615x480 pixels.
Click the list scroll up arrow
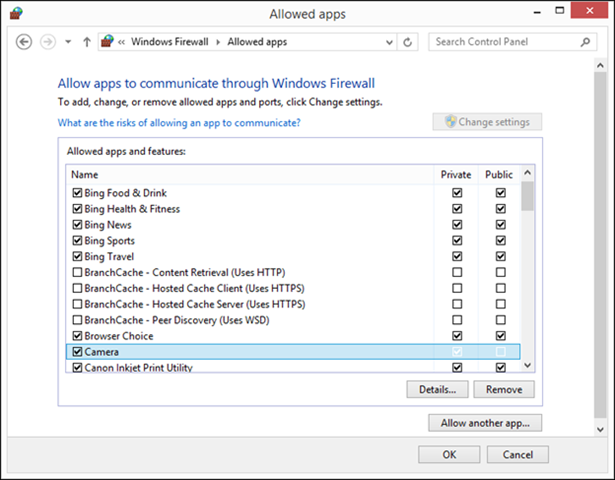coord(528,173)
